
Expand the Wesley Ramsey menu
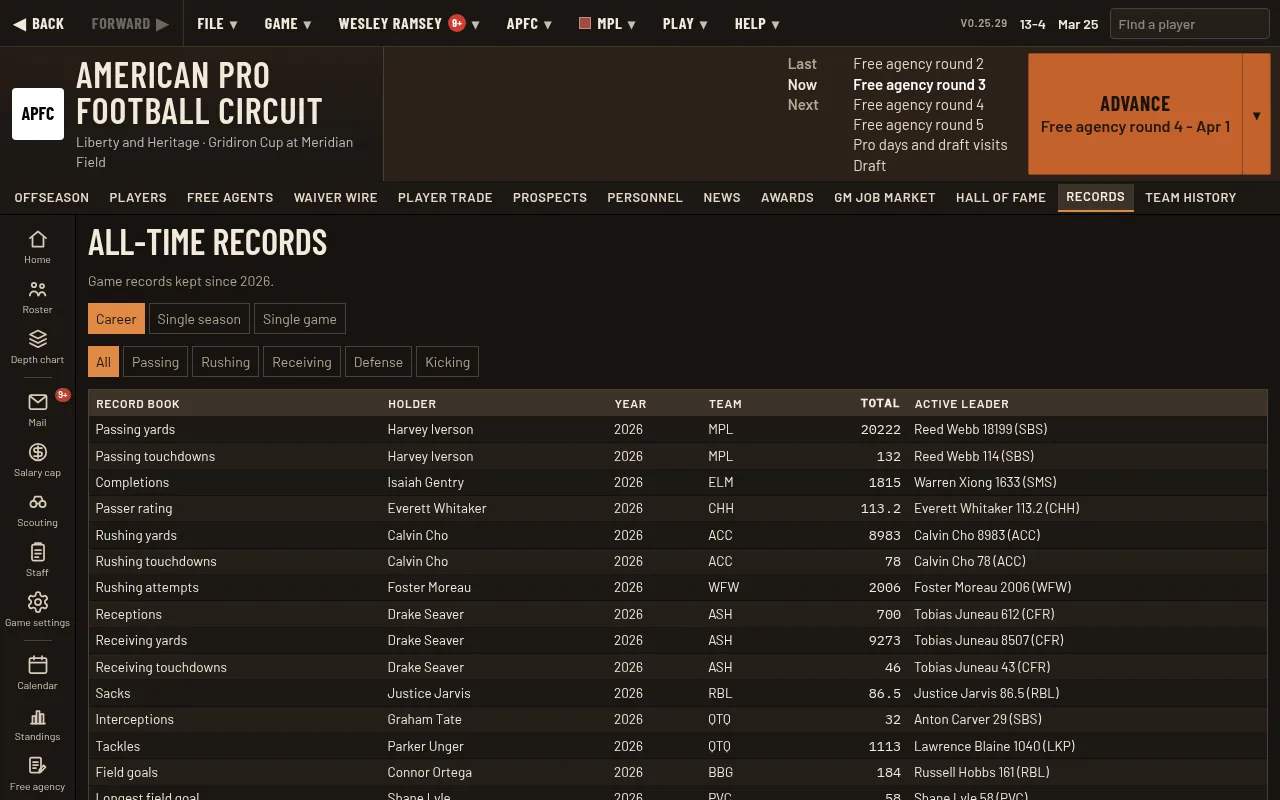point(409,24)
